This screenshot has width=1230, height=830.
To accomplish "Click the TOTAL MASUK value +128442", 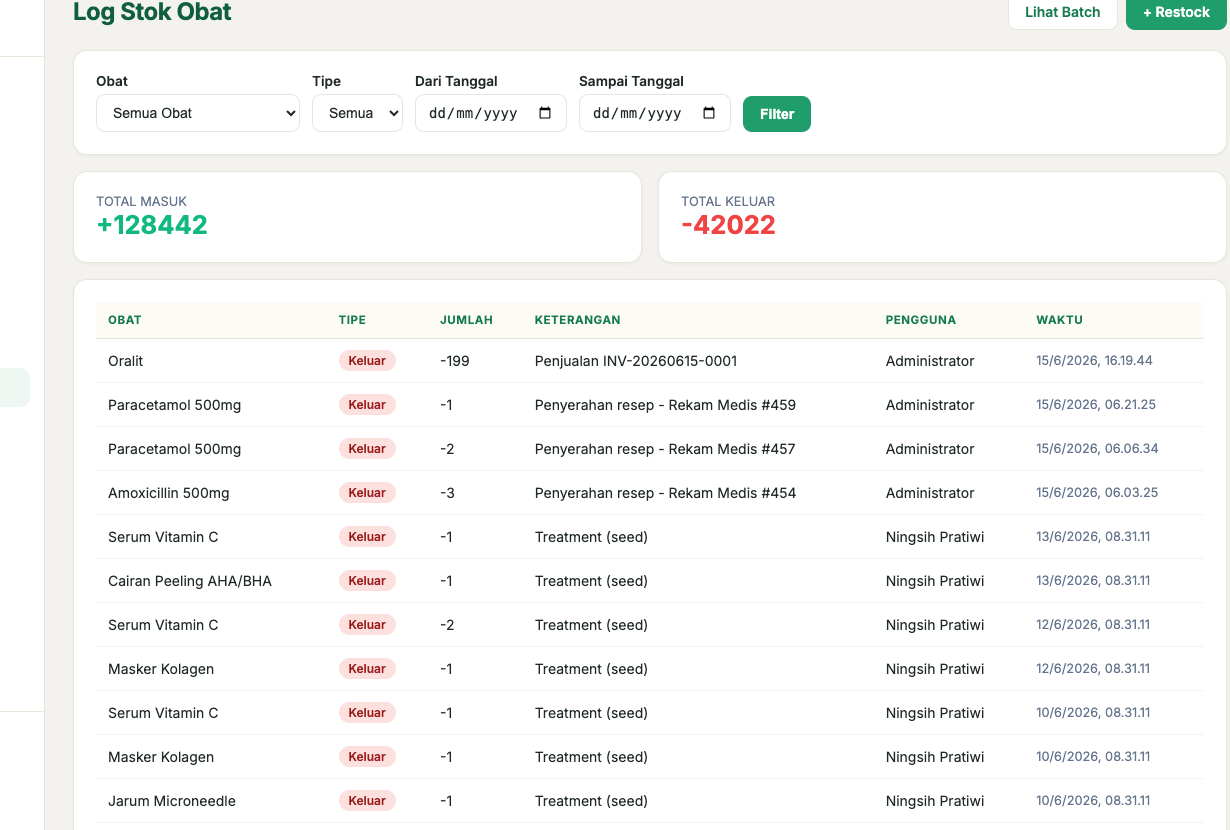I will (152, 225).
